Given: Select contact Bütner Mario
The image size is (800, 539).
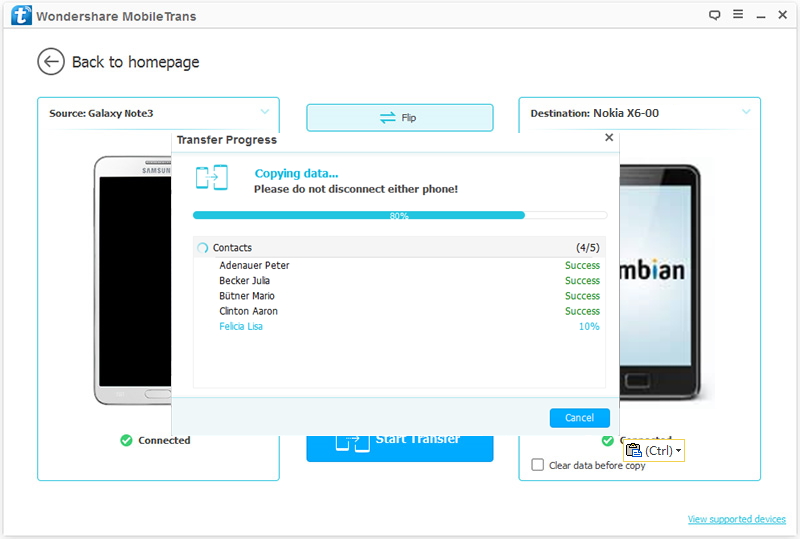Looking at the screenshot, I should tap(247, 296).
